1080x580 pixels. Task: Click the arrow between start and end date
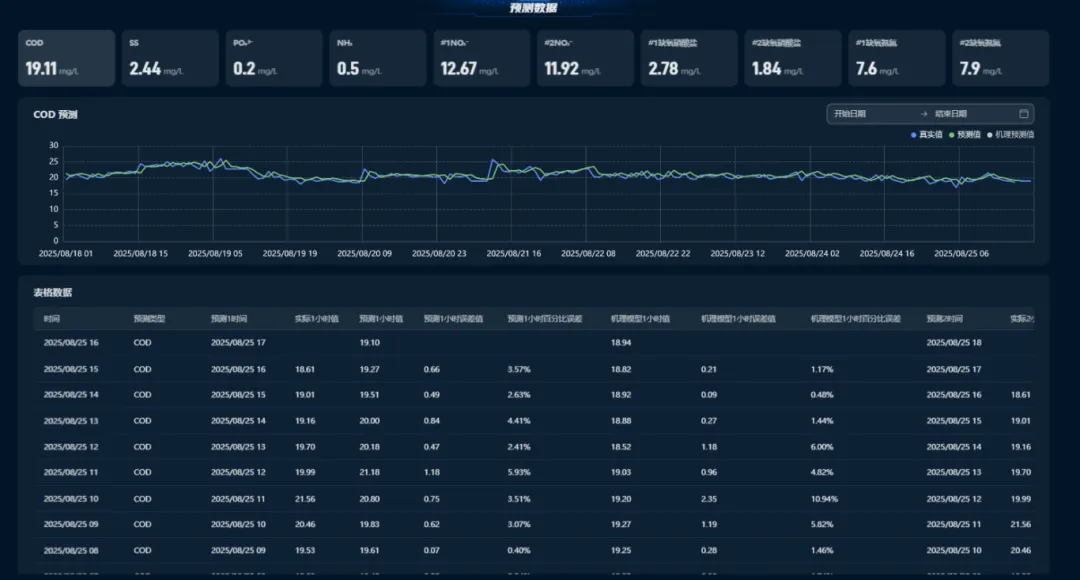924,114
